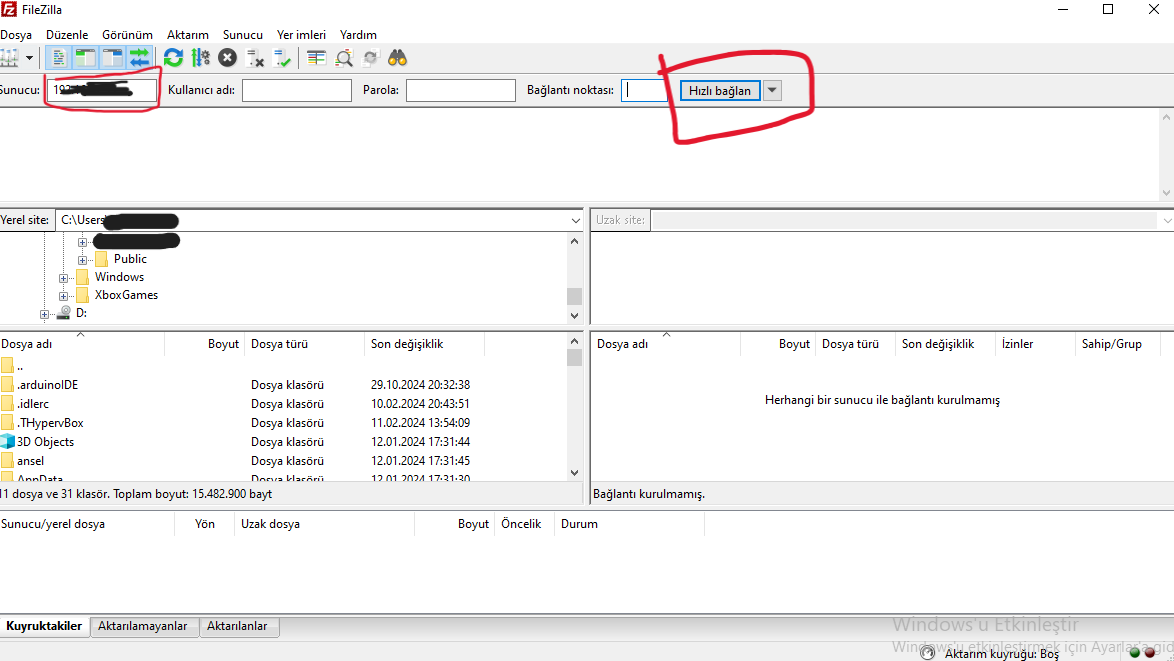Select the Public folder in tree
1174x661 pixels.
130,258
